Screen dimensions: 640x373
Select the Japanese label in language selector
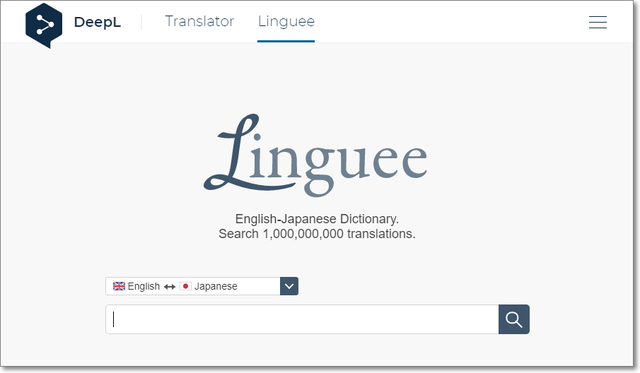(216, 286)
